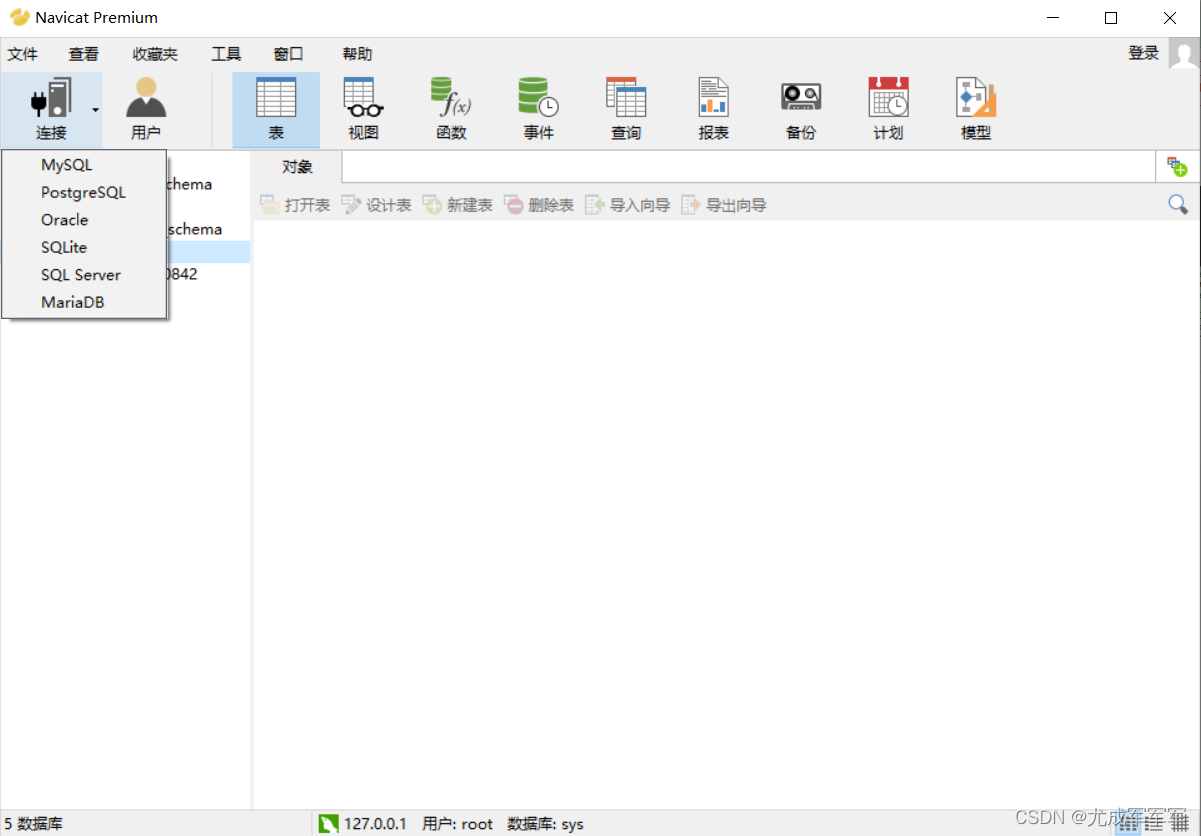
Task: Open the 用户 user management icon
Action: 146,99
